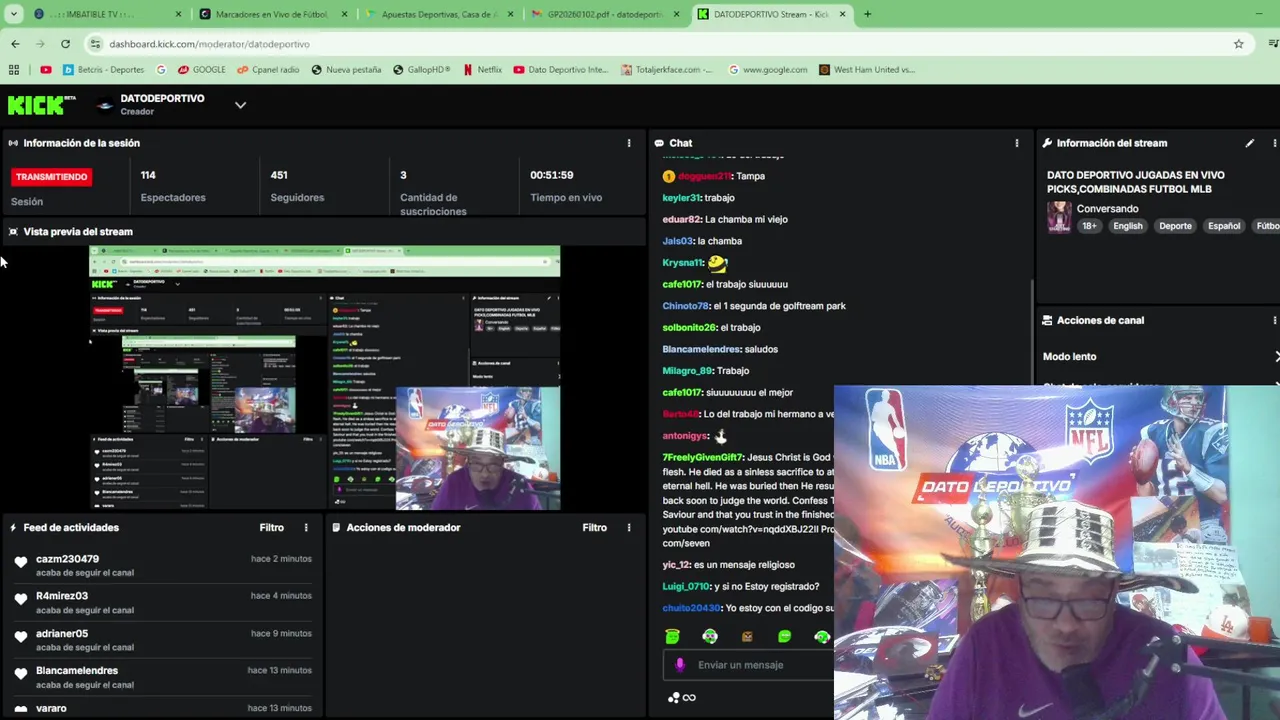Open a new browser tab
This screenshot has height=720, width=1280.
[867, 14]
